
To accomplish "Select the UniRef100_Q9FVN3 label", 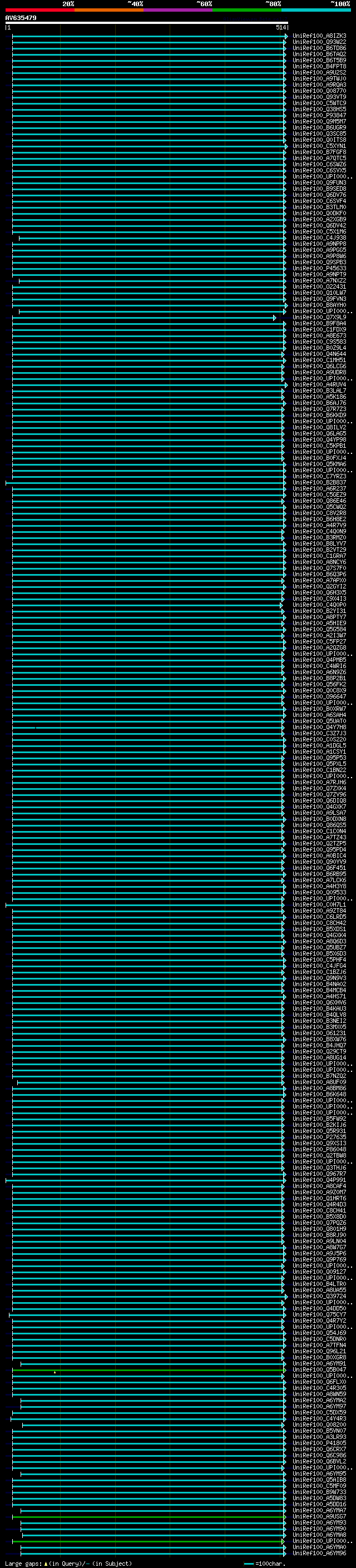I will [319, 299].
